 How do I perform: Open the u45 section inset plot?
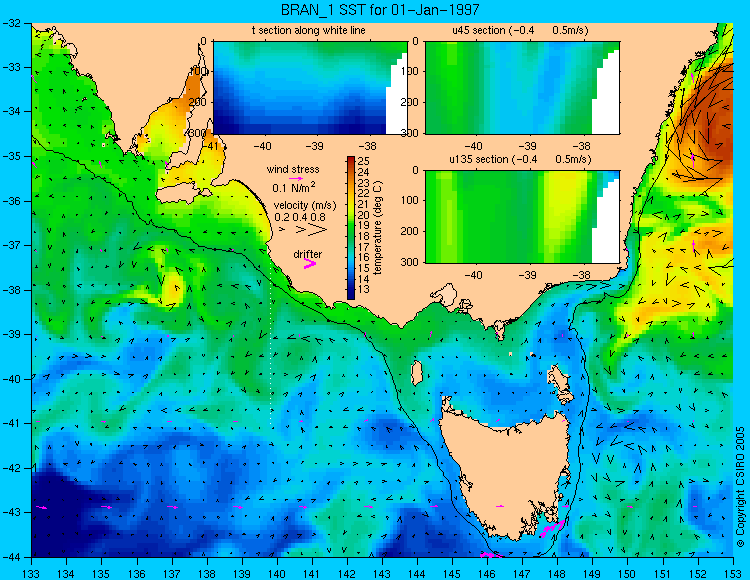522,88
